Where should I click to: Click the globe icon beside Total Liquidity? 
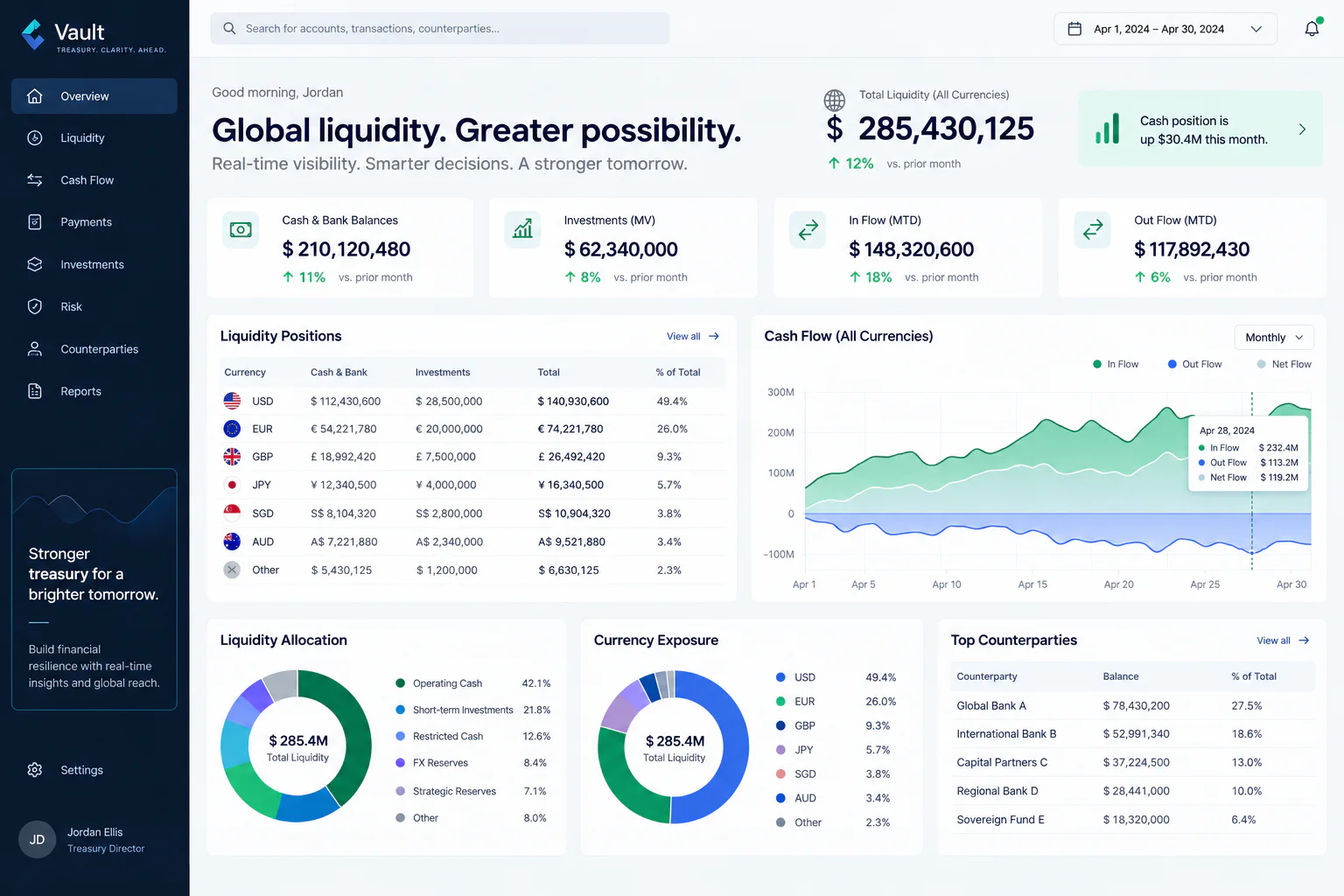(x=835, y=100)
